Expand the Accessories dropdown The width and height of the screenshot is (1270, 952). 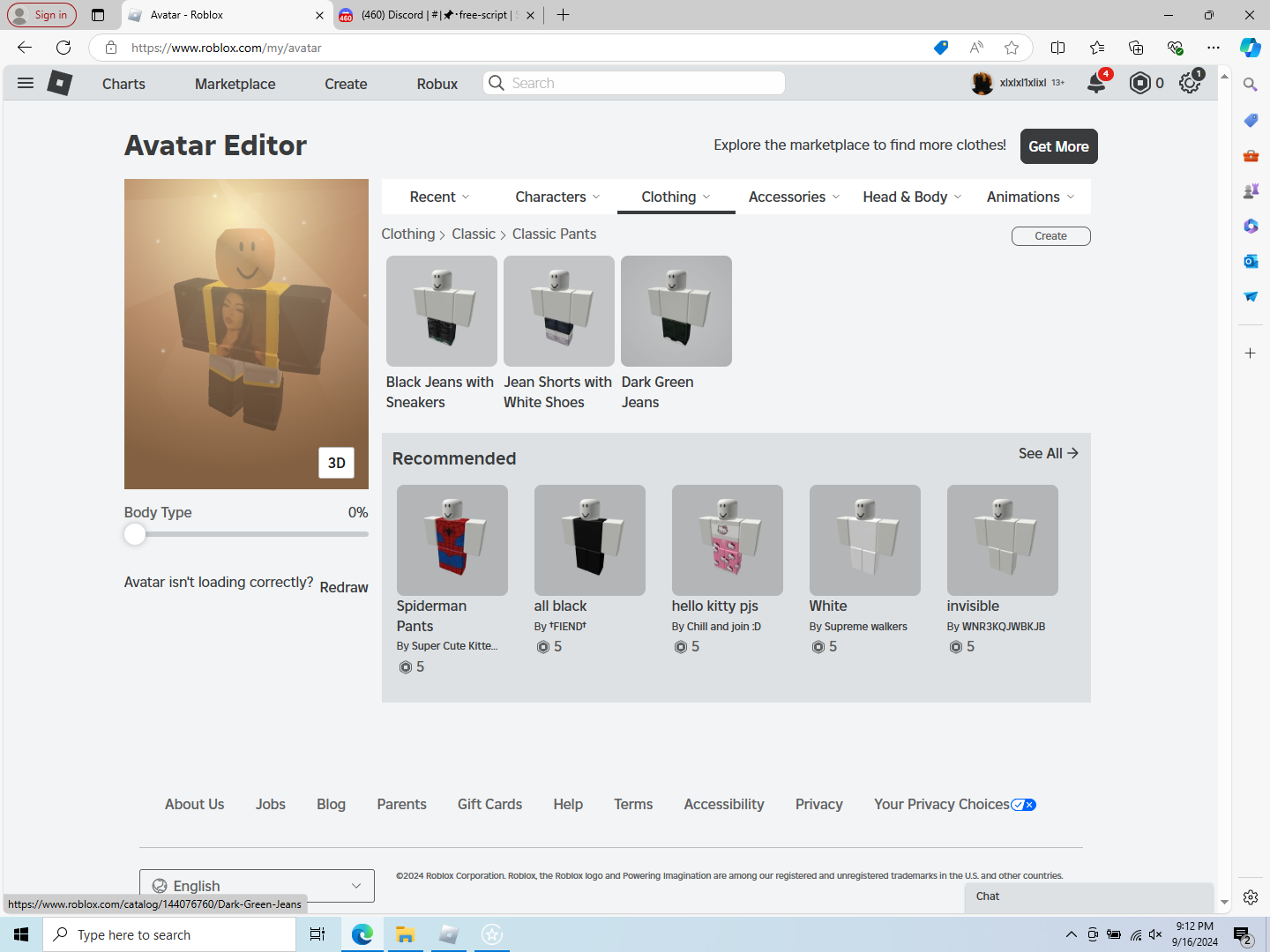coord(794,197)
